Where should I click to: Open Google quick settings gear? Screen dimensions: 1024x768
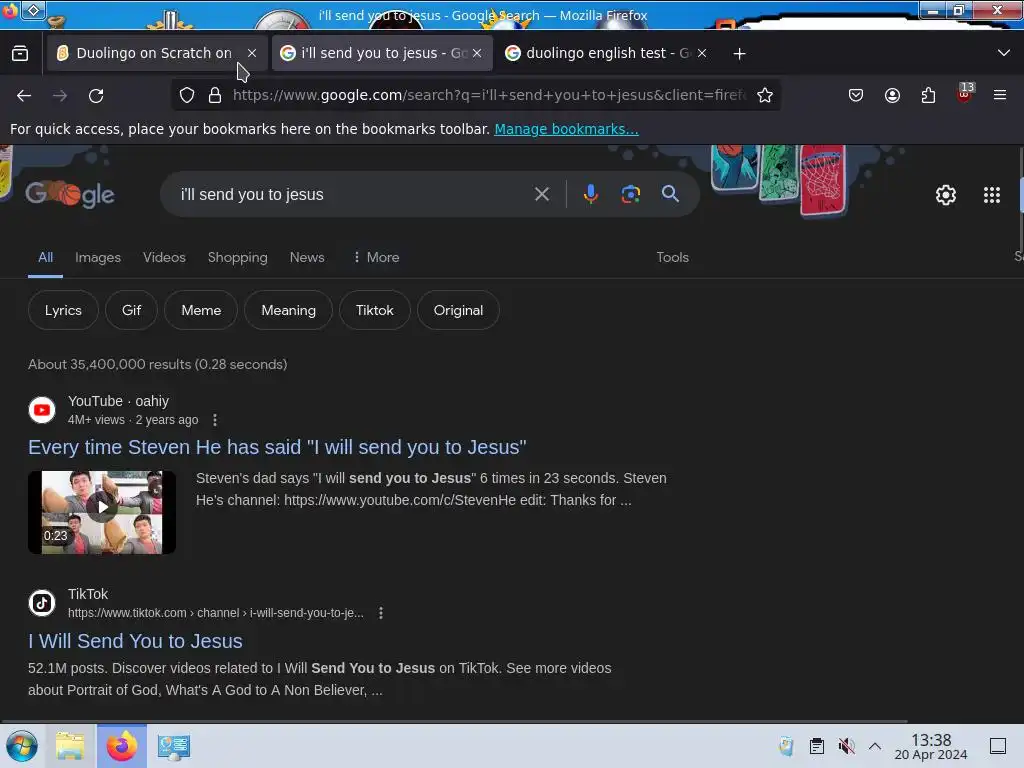946,195
